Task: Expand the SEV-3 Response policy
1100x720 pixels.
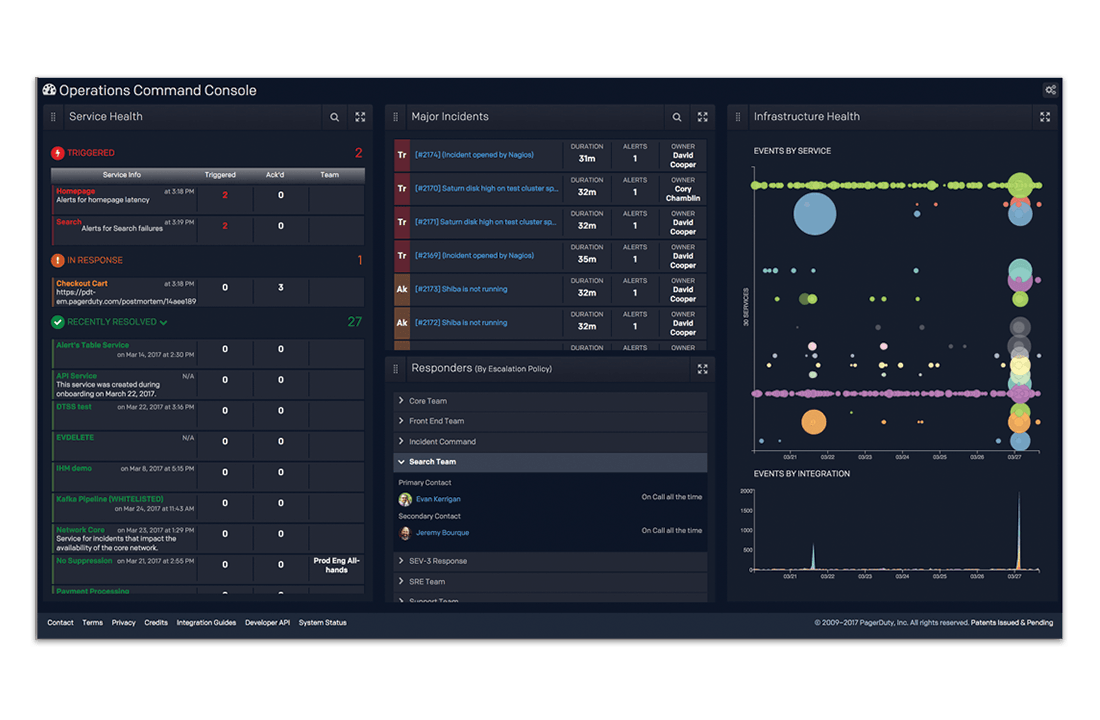Action: (x=401, y=561)
